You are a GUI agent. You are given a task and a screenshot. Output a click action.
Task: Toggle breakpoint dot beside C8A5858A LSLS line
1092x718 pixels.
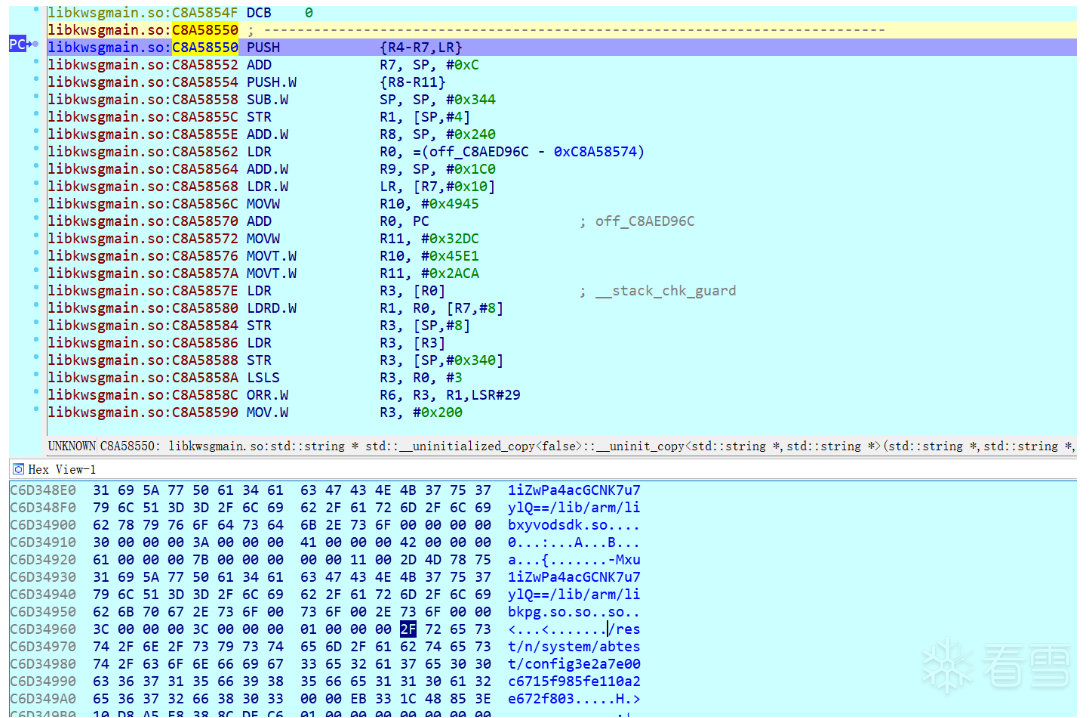point(36,375)
